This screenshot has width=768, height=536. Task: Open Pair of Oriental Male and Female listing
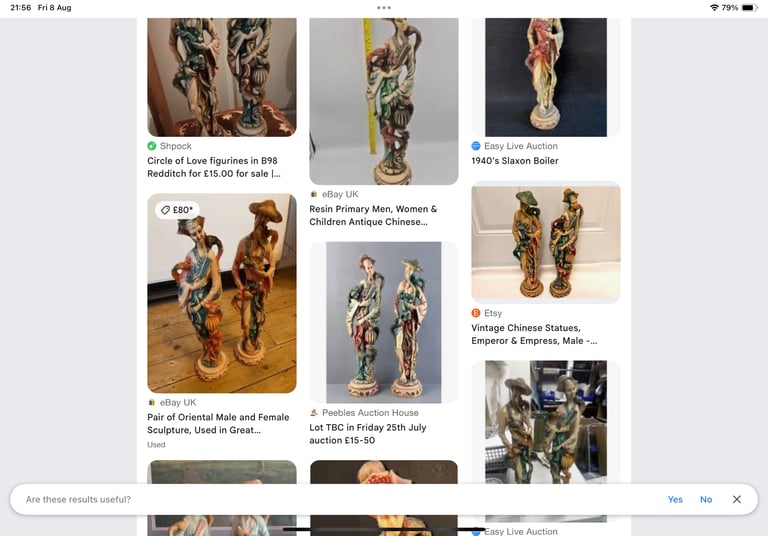(218, 423)
